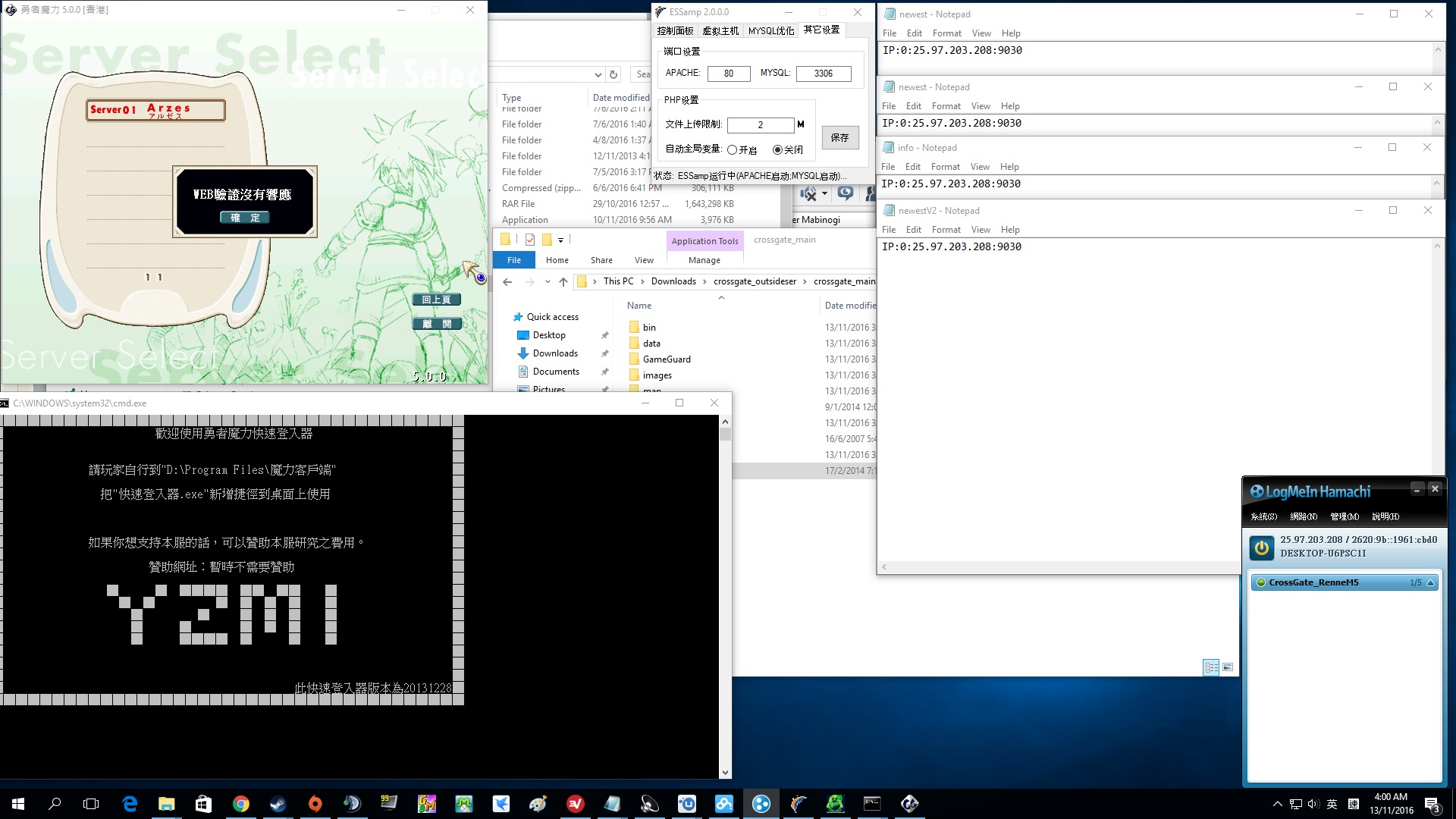Click the Hamachi power button icon
The width and height of the screenshot is (1456, 819).
(1262, 548)
